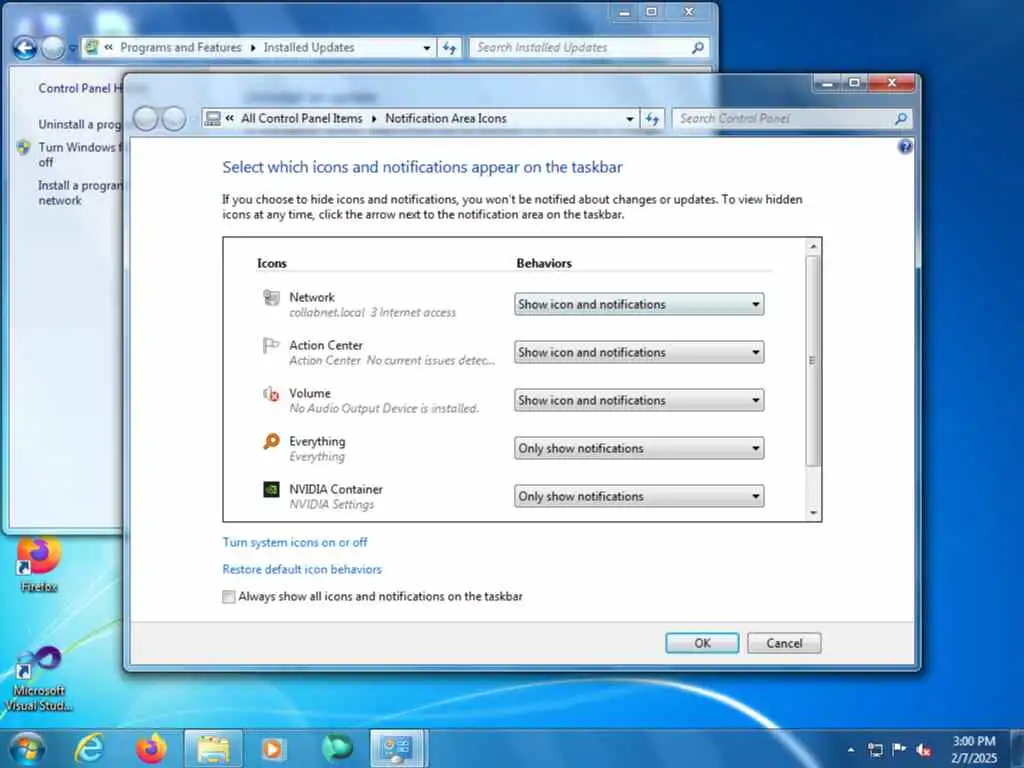
Task: Open the Windows Start menu
Action: 27,748
